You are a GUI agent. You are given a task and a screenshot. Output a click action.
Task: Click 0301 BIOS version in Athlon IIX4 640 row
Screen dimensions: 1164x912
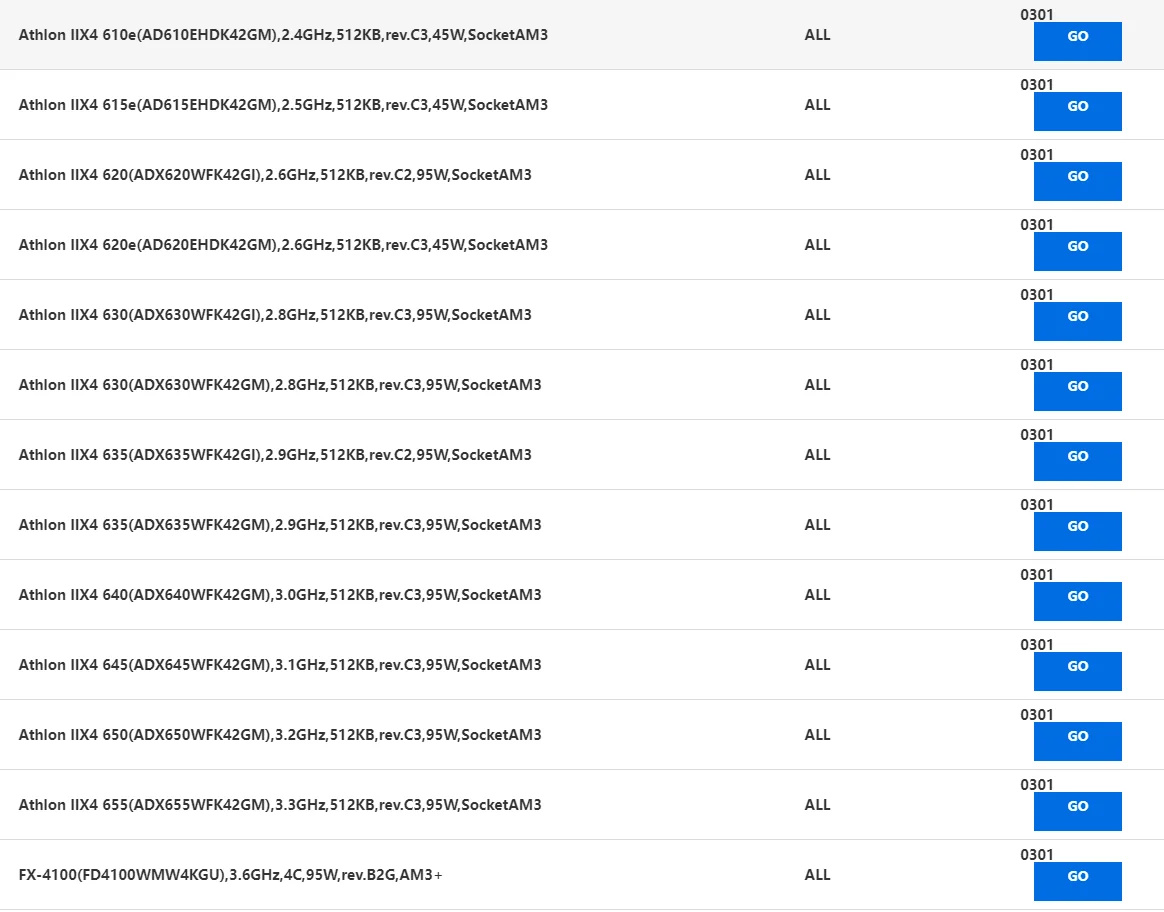point(1036,574)
